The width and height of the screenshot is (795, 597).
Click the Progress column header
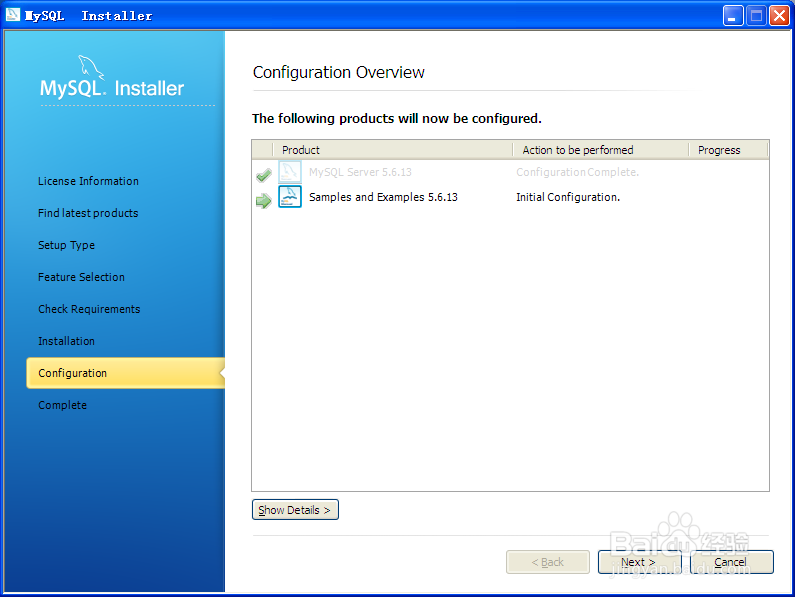[x=729, y=150]
